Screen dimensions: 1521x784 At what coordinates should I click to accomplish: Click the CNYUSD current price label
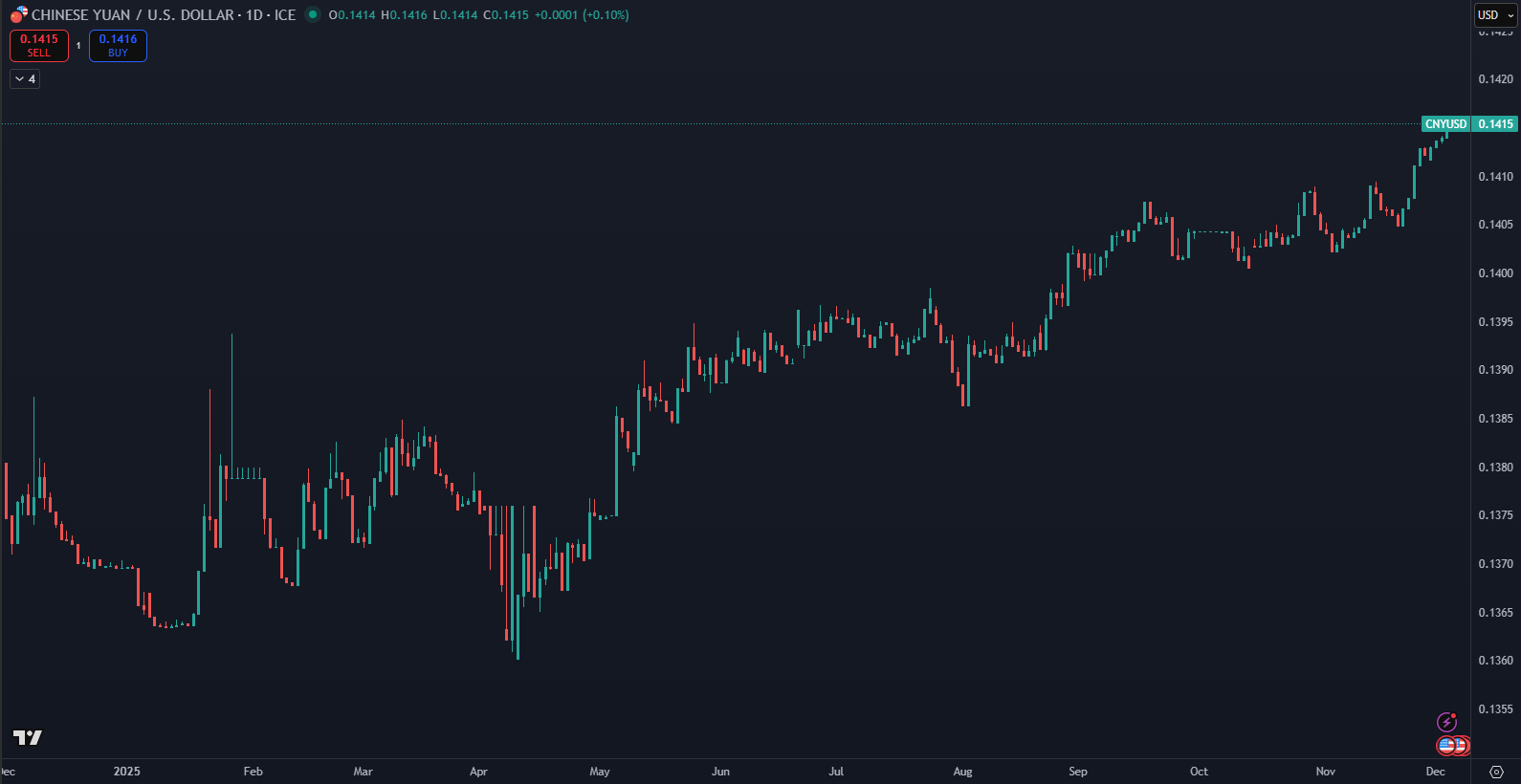coord(1469,124)
